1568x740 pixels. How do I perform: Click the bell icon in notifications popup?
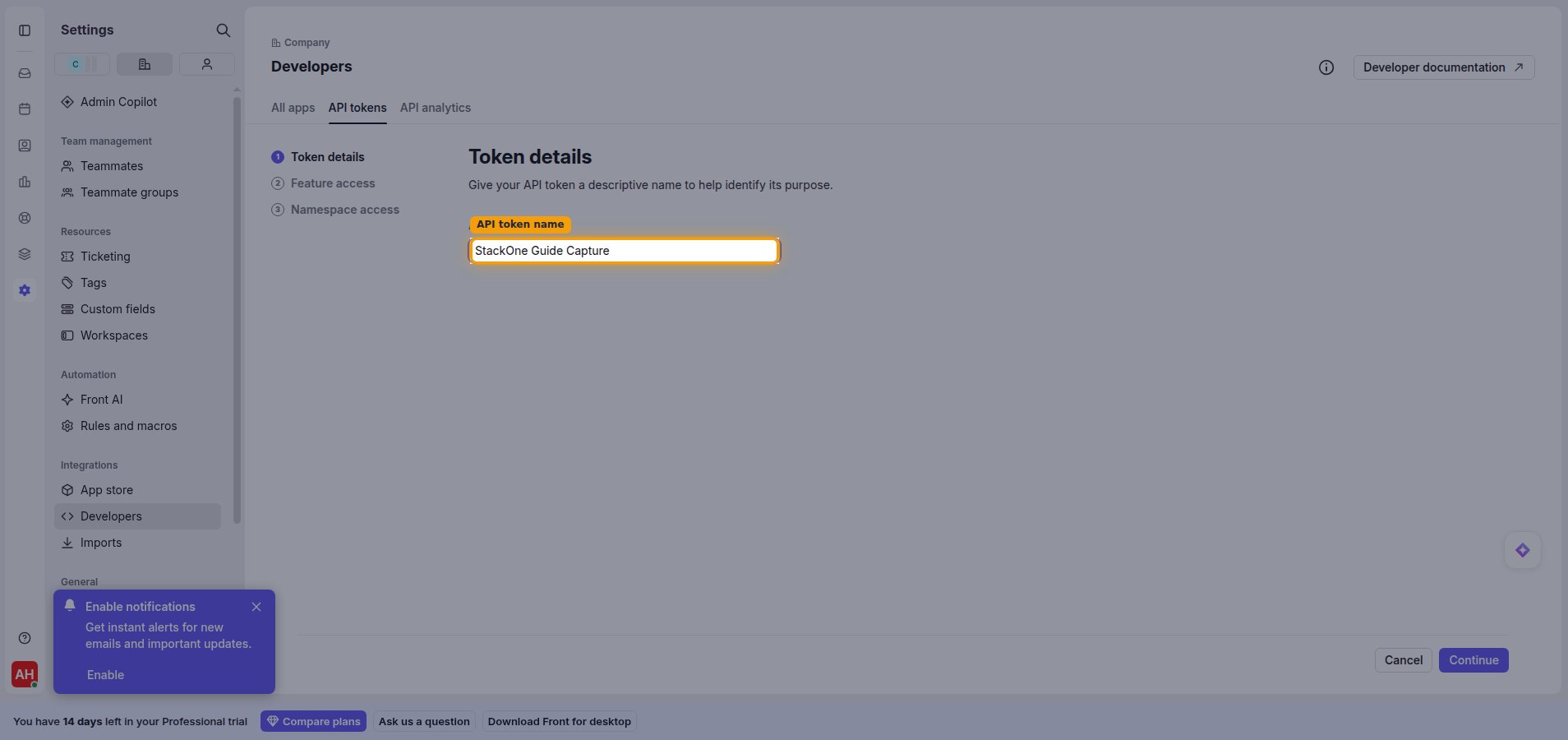[70, 605]
